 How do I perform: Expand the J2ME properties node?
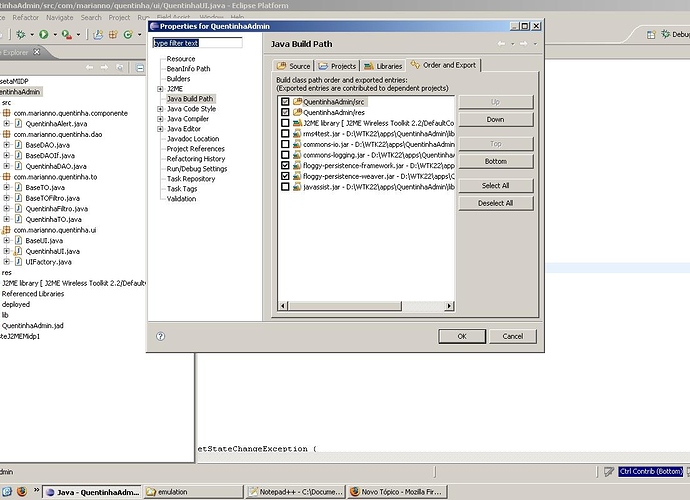pyautogui.click(x=160, y=89)
